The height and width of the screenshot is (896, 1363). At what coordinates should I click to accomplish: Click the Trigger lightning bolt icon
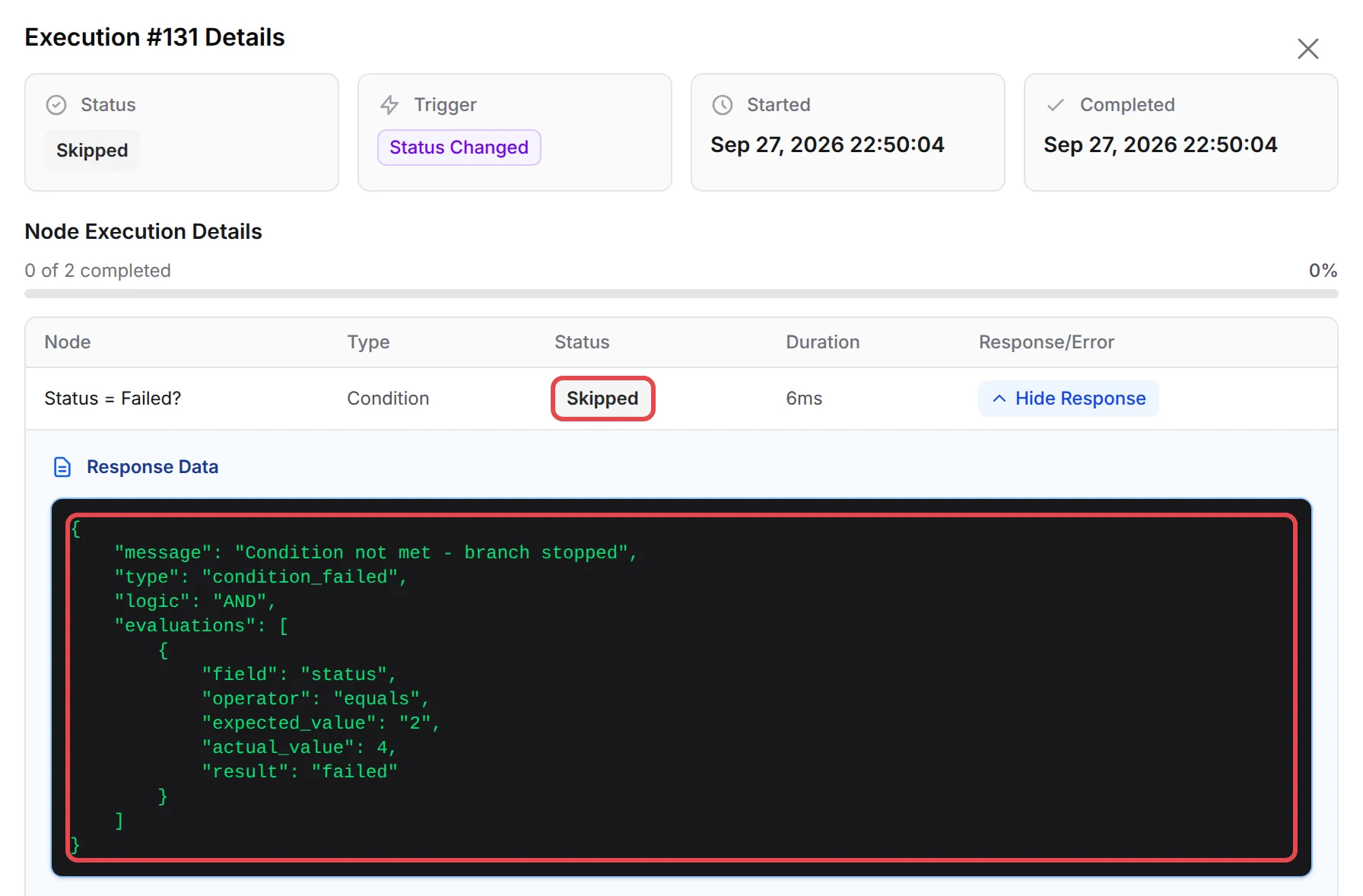389,105
